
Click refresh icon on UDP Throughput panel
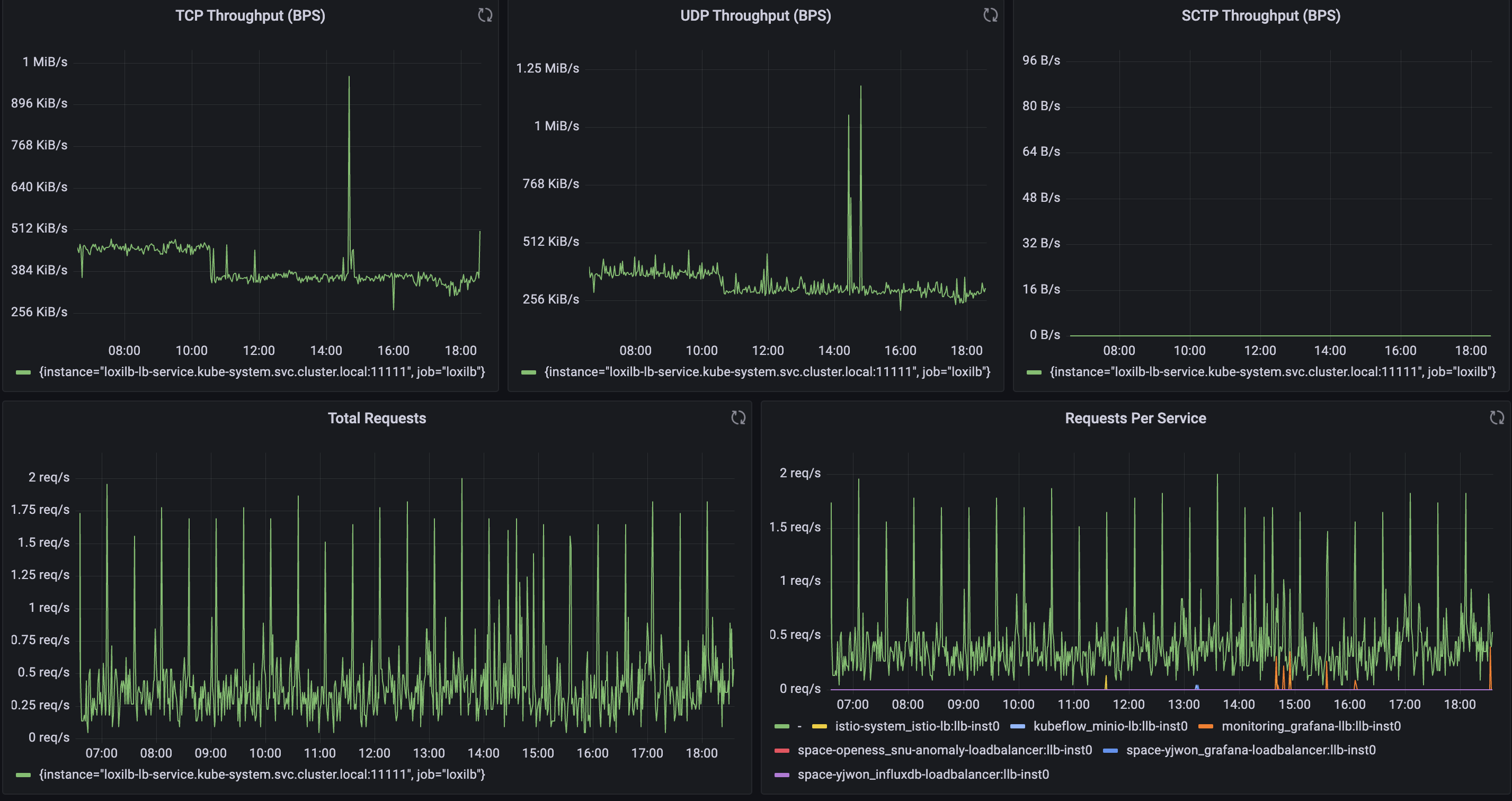click(990, 15)
